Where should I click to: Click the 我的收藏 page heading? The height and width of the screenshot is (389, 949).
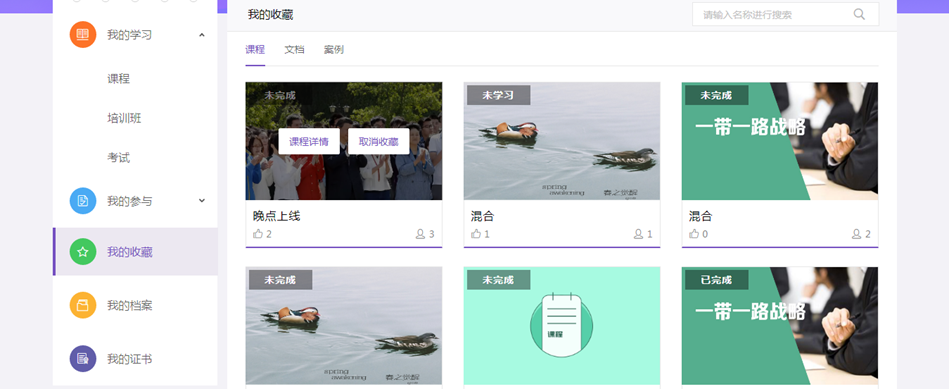271,15
